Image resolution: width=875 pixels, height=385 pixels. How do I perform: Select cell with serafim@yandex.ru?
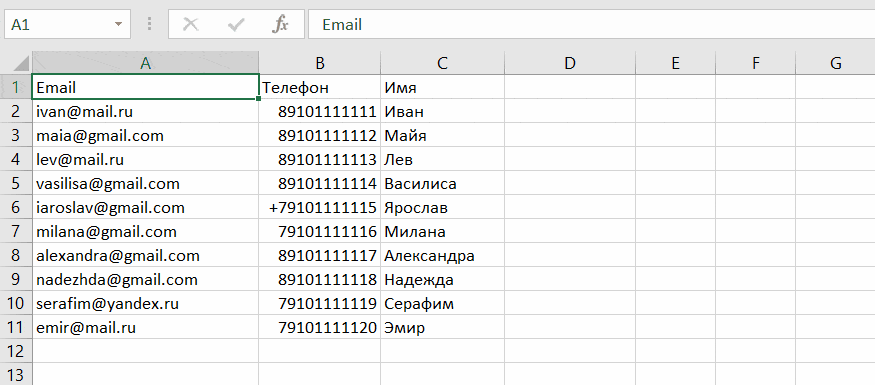pyautogui.click(x=146, y=304)
